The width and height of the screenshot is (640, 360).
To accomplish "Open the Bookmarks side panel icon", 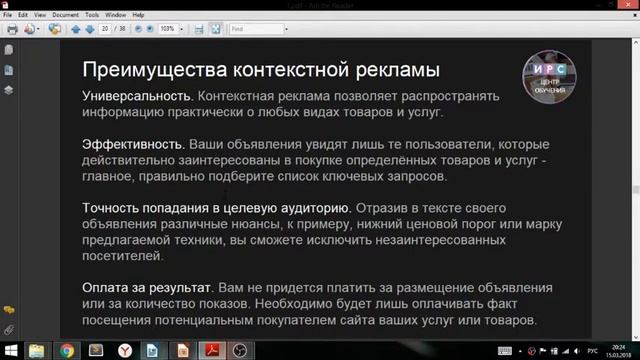I will tap(9, 70).
